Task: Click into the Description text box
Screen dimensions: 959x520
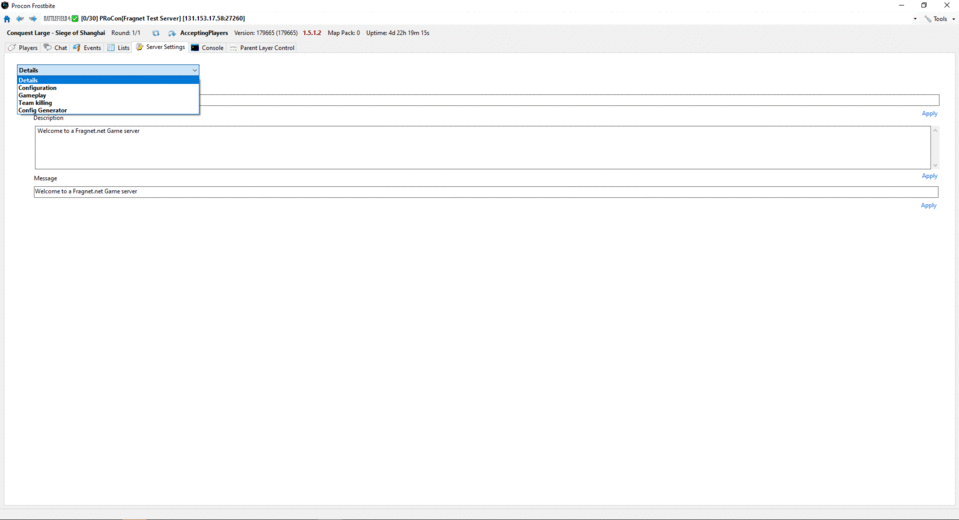Action: pos(483,147)
